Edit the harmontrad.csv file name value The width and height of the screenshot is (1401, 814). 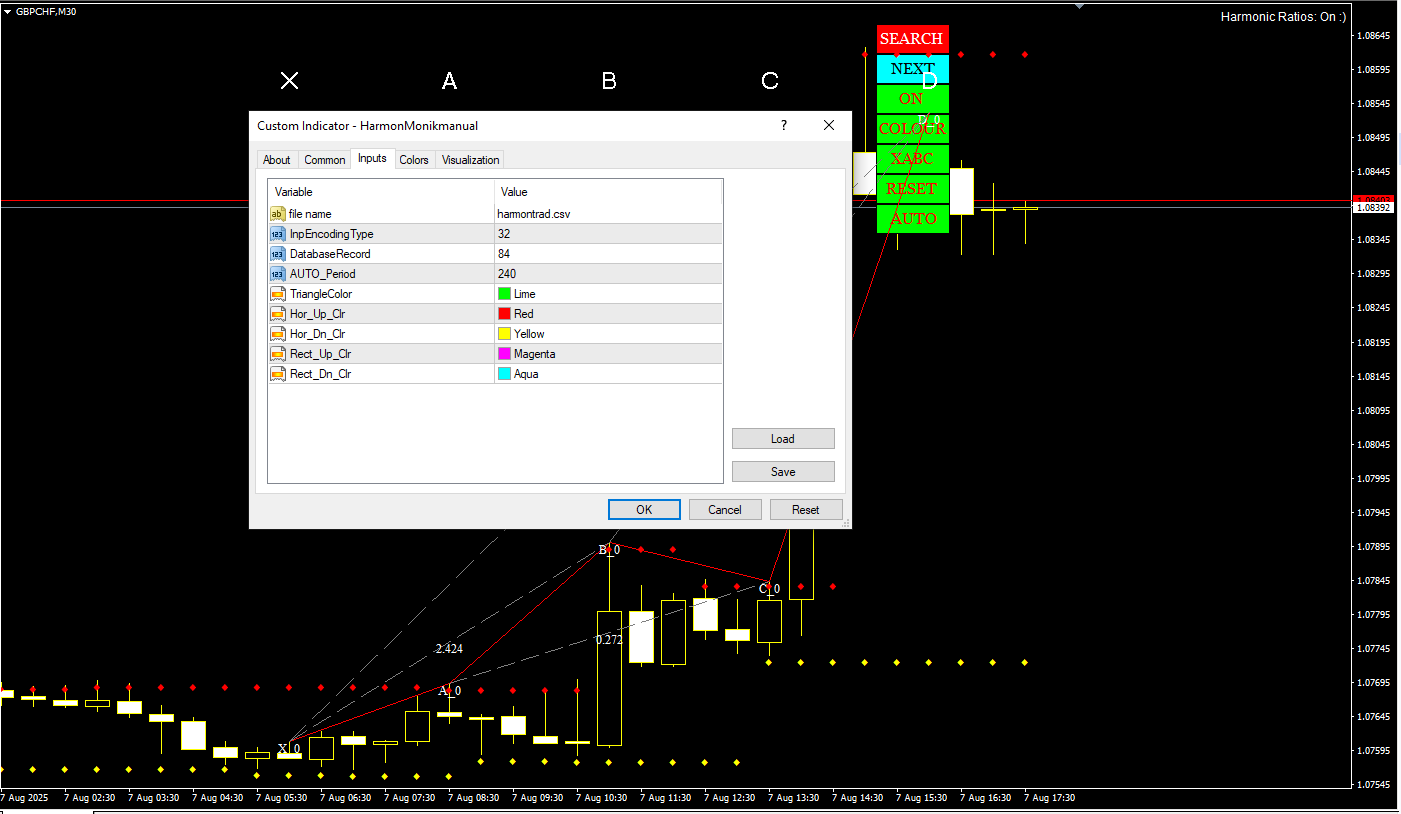click(x=534, y=214)
